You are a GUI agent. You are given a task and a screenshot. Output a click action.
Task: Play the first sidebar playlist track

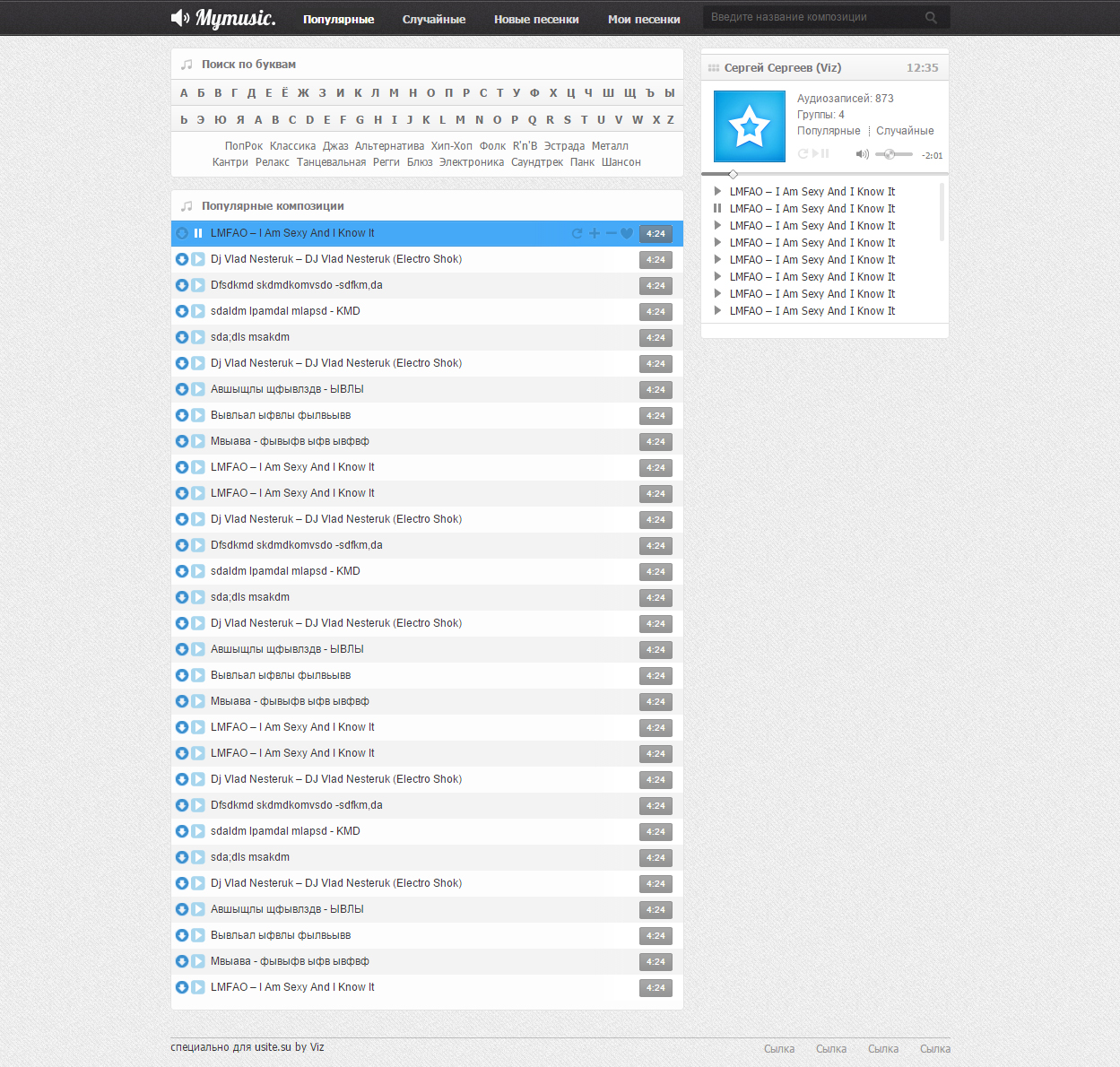717,191
